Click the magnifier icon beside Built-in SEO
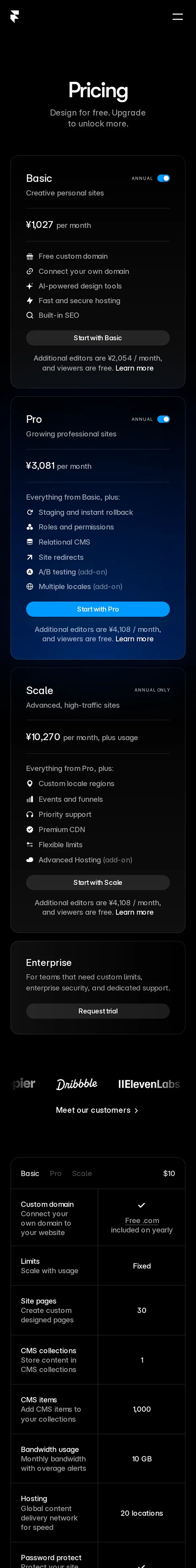Viewport: 196px width, 1568px height. coord(30,315)
